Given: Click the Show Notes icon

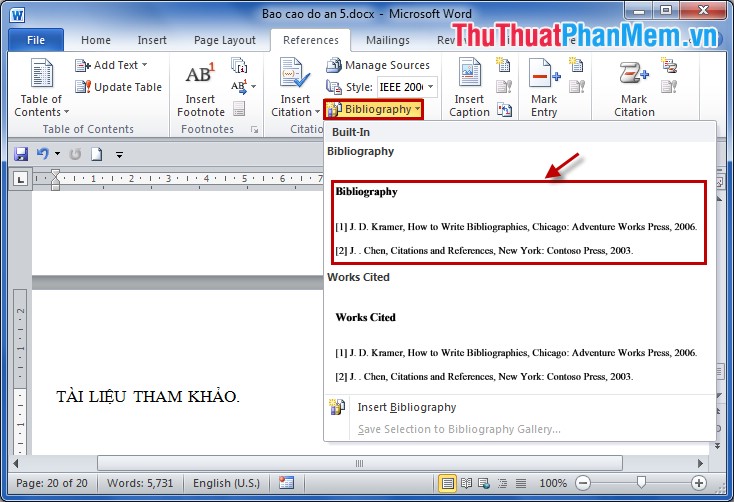Looking at the screenshot, I should [x=239, y=109].
